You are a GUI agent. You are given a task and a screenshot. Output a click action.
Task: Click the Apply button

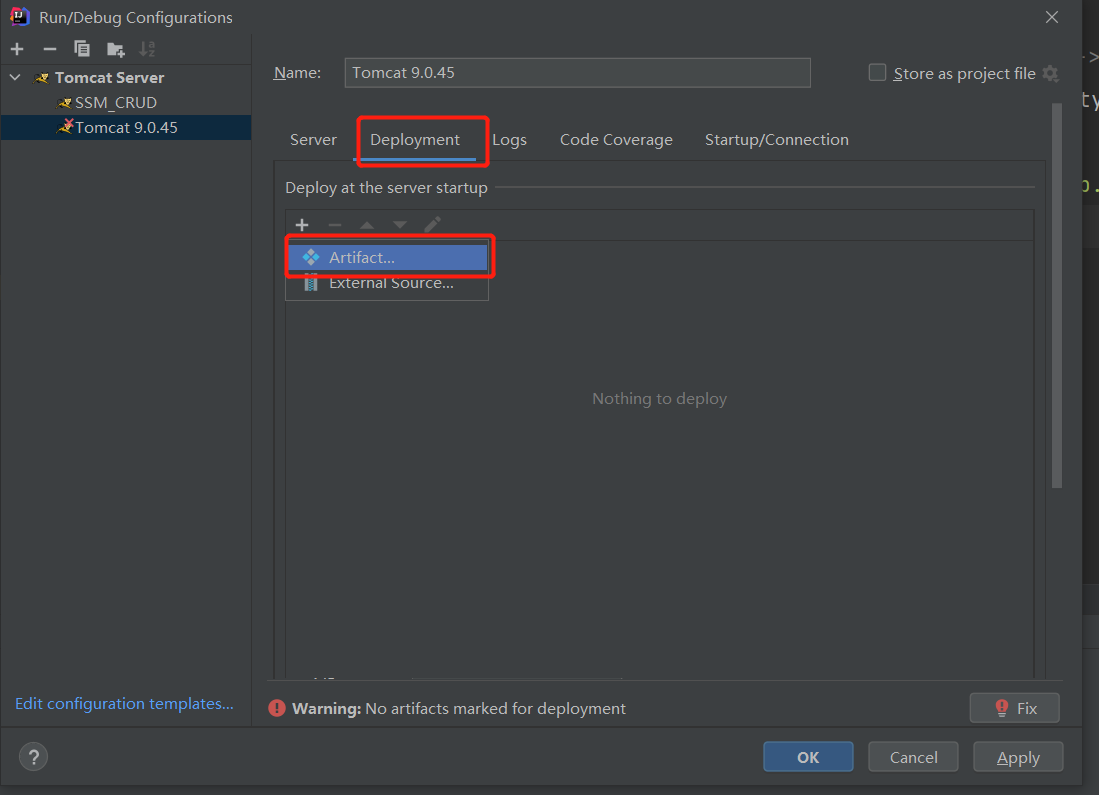click(1018, 757)
